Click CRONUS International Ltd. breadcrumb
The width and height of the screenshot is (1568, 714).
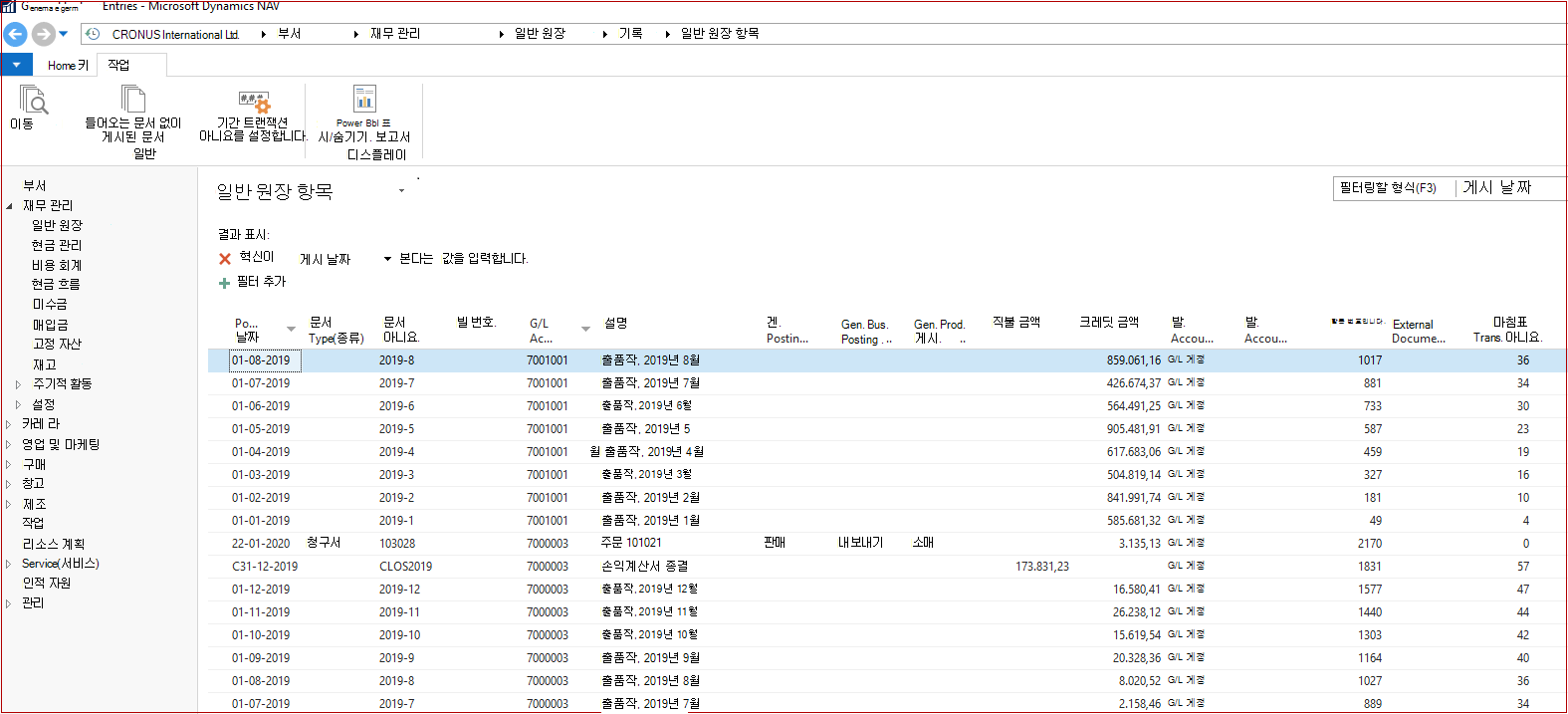[x=175, y=34]
